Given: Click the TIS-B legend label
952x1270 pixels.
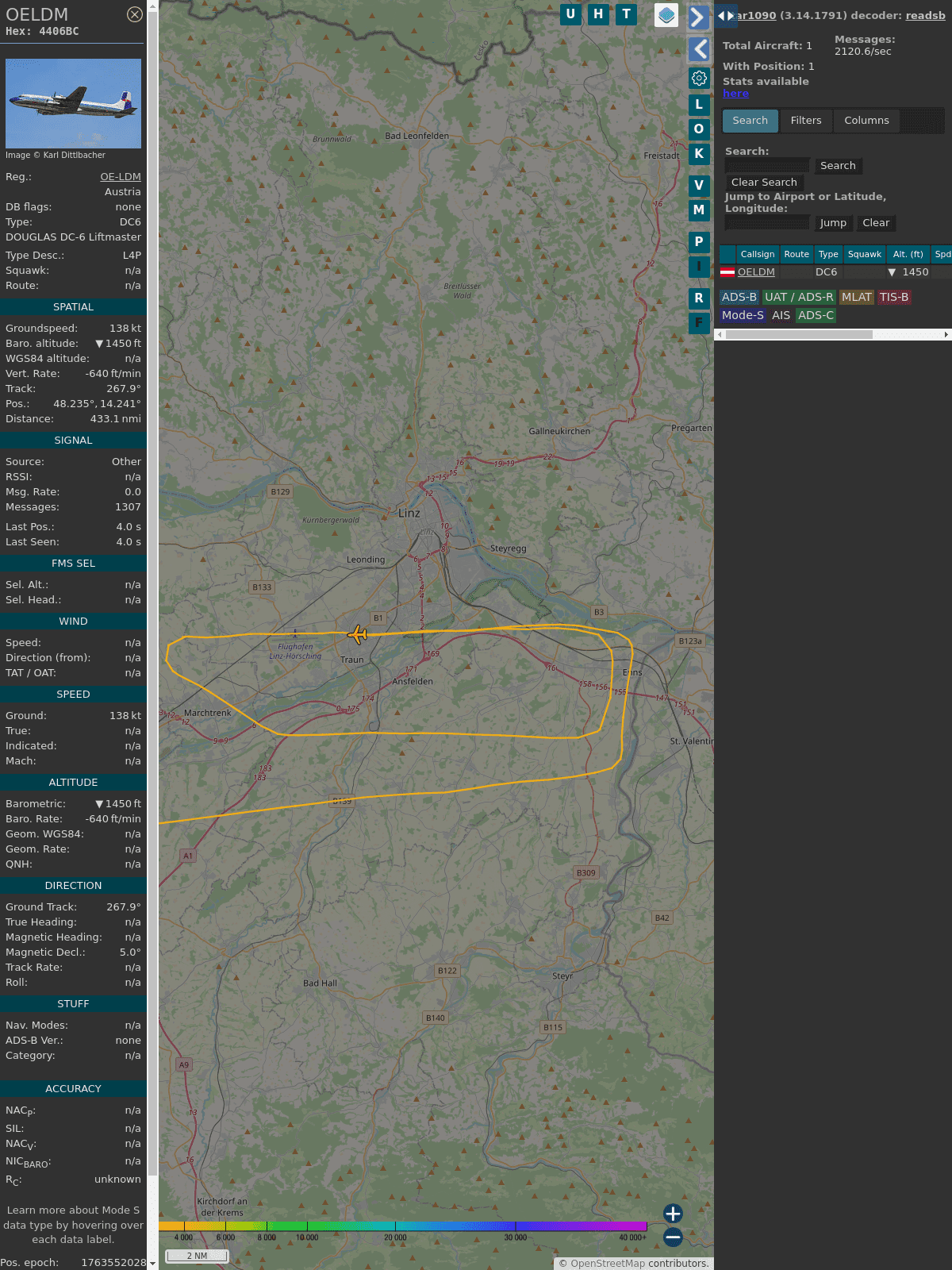Looking at the screenshot, I should coord(893,298).
